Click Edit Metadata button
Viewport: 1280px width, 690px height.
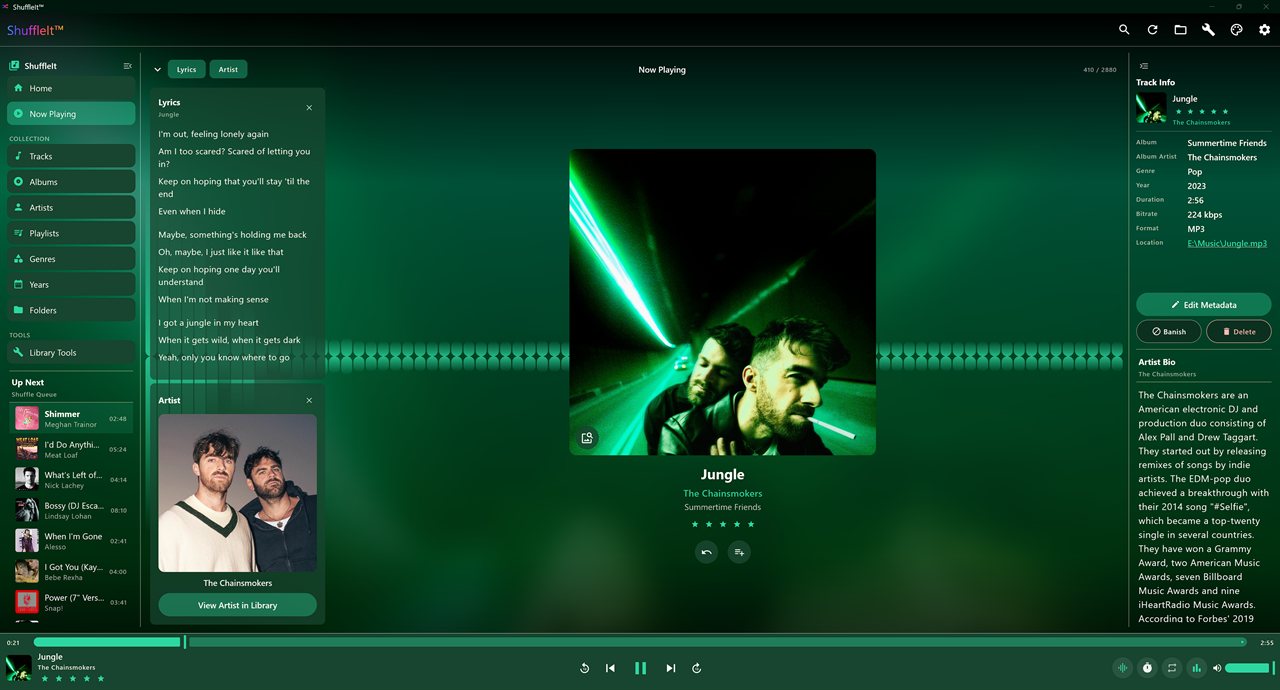tap(1204, 305)
